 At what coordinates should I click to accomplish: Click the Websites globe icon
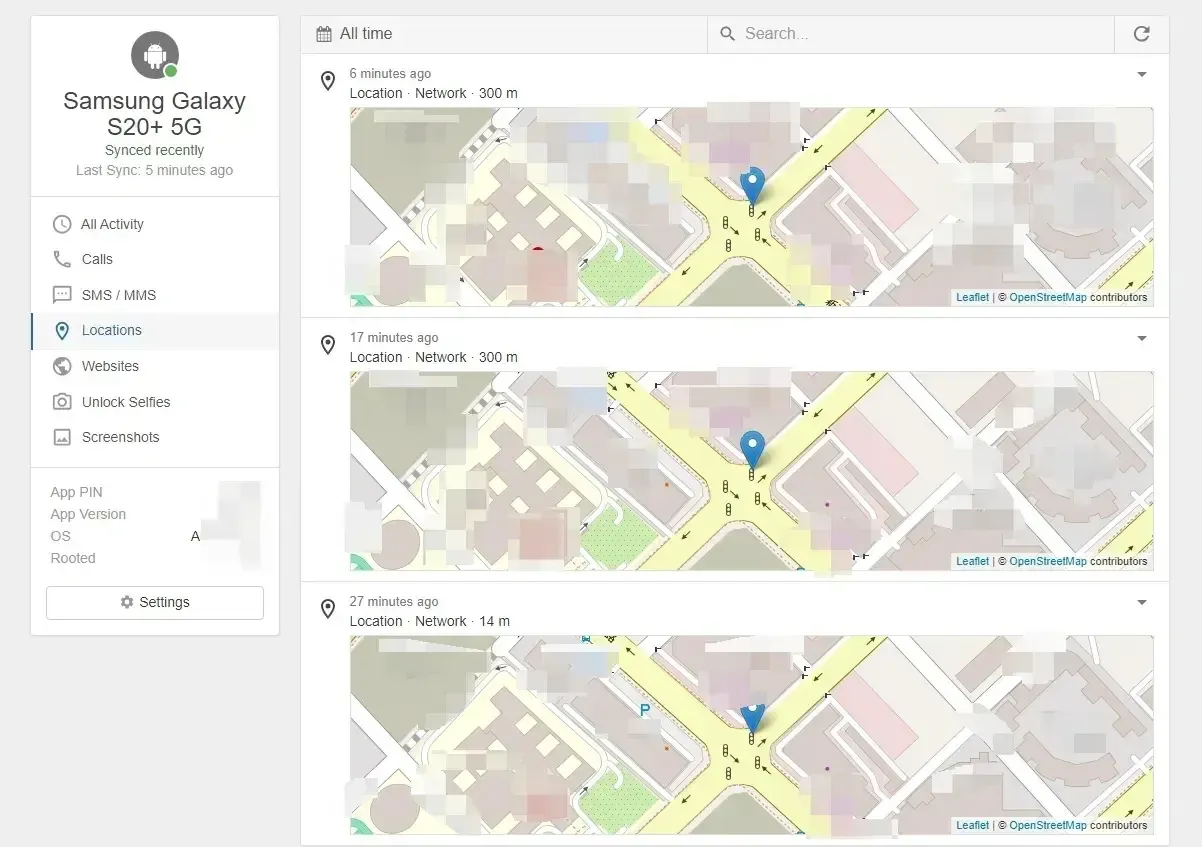62,366
